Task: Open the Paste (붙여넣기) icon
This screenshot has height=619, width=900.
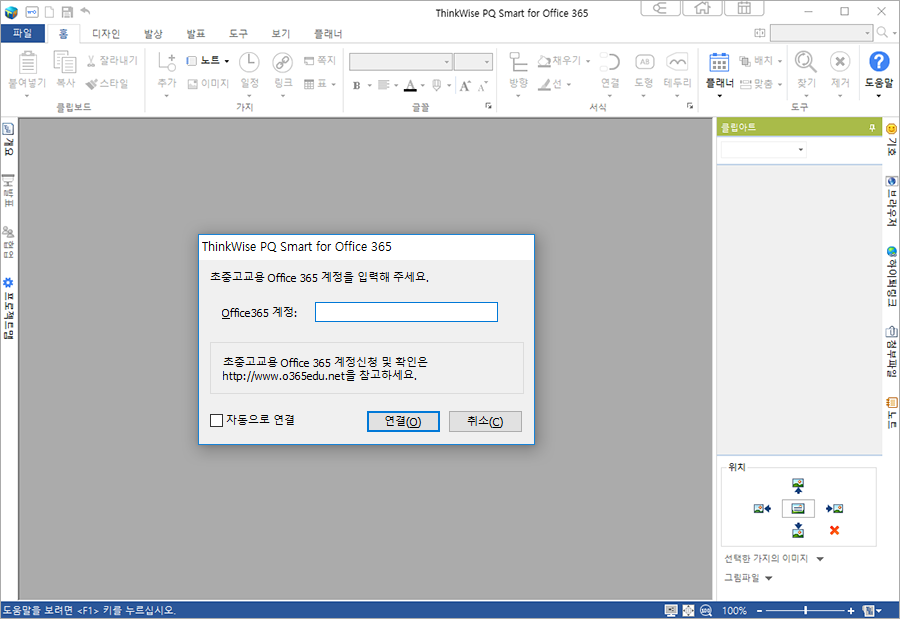Action: 28,63
